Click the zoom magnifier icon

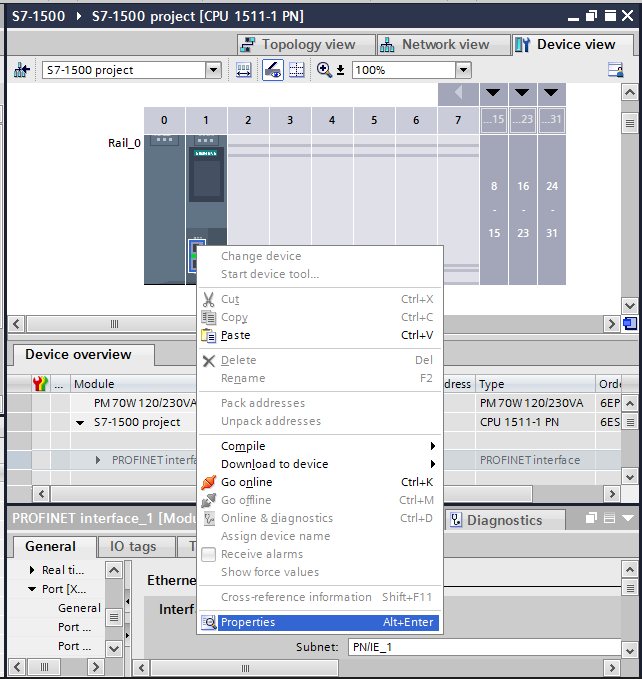[324, 70]
